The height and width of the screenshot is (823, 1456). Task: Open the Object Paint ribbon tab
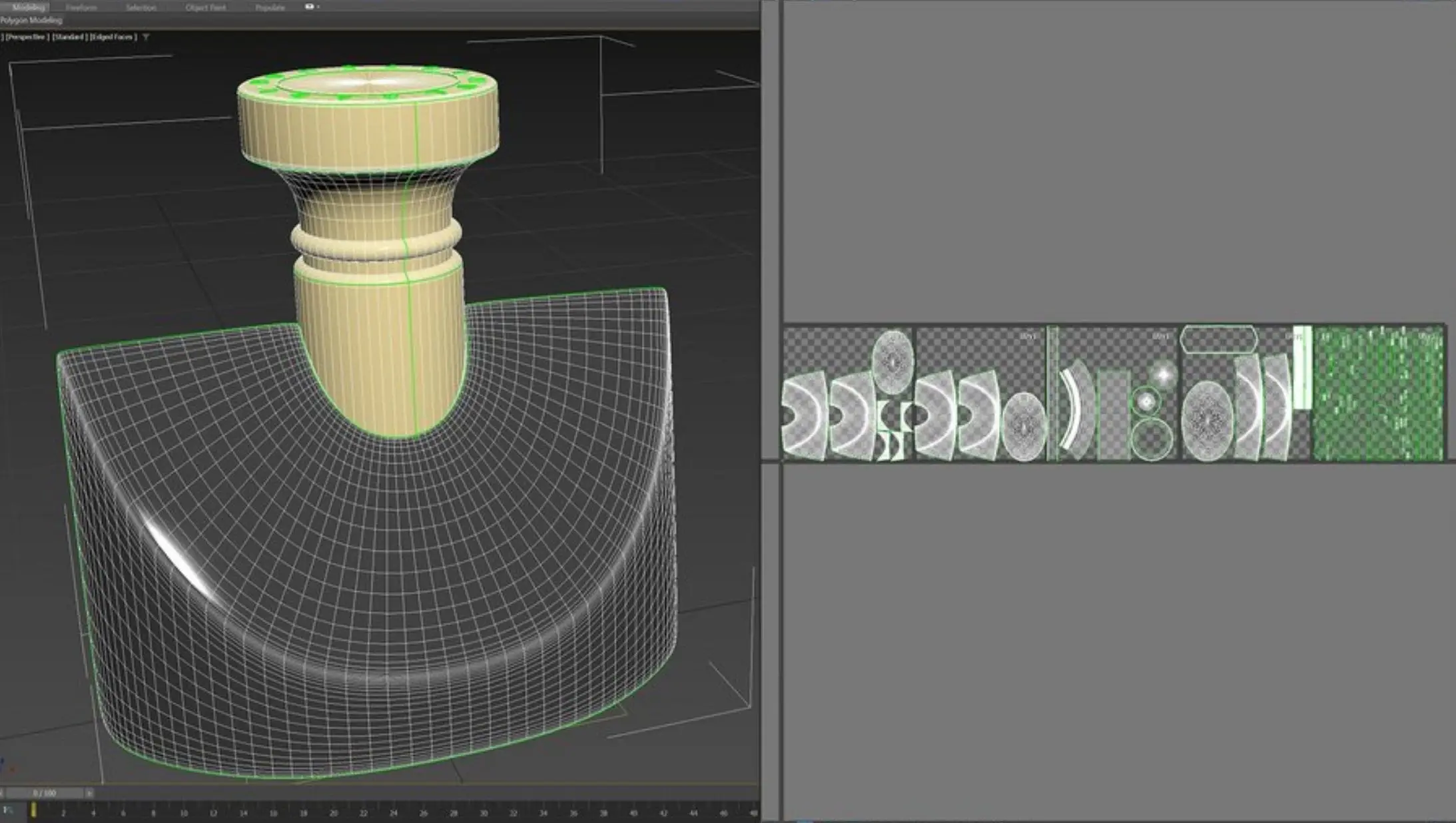pos(205,7)
